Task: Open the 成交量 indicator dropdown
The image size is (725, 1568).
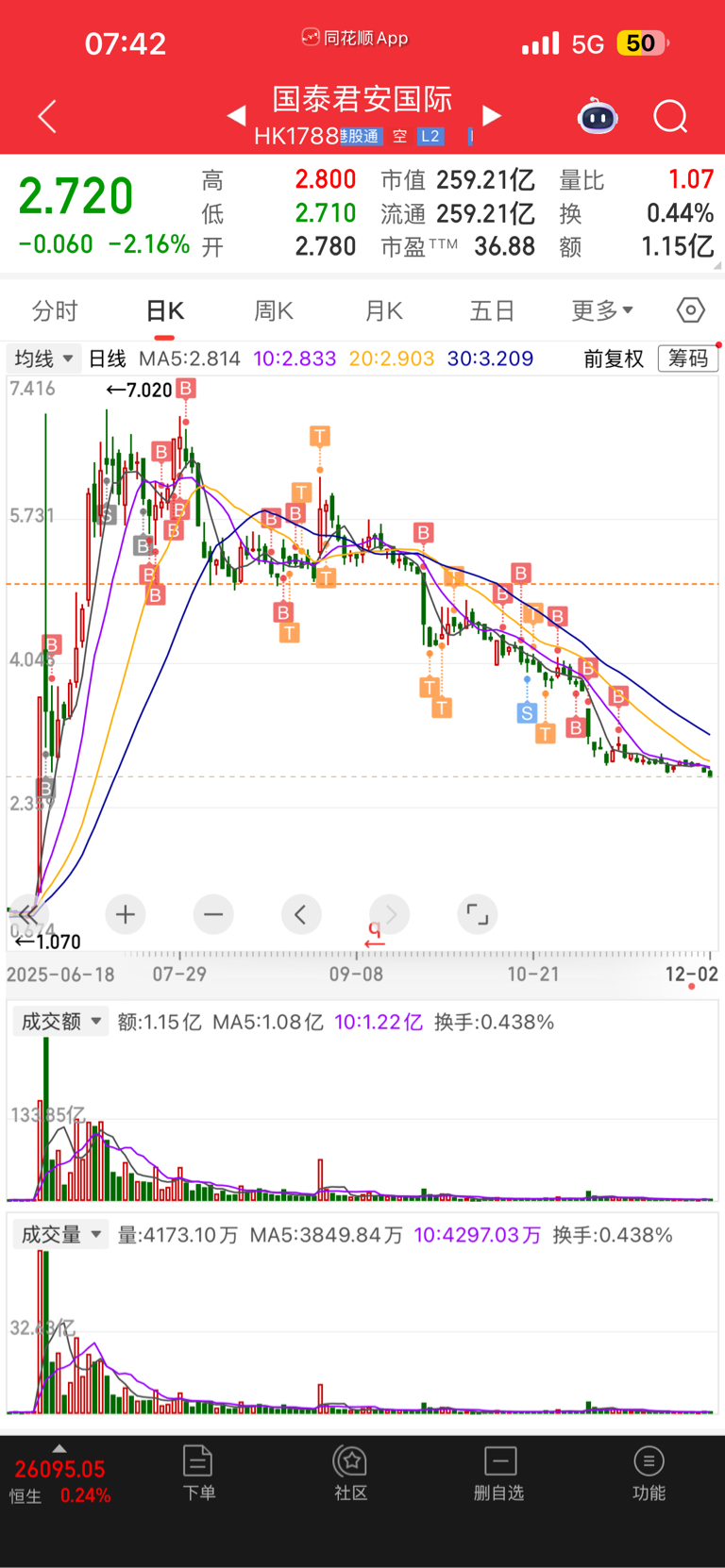Action: 60,1235
